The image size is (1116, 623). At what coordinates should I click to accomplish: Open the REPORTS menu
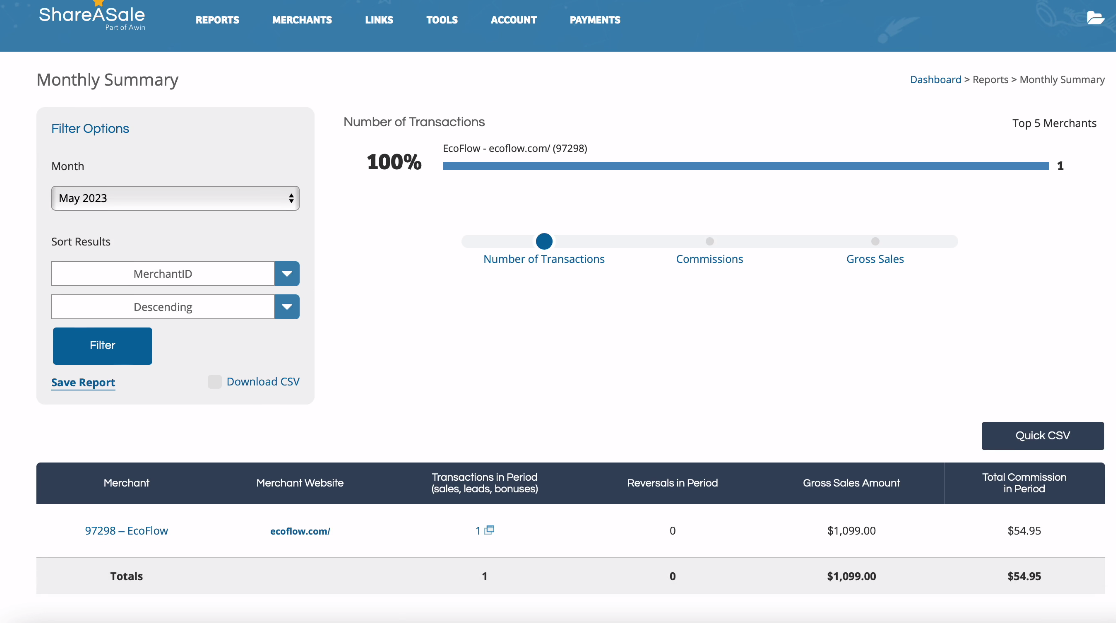(217, 20)
